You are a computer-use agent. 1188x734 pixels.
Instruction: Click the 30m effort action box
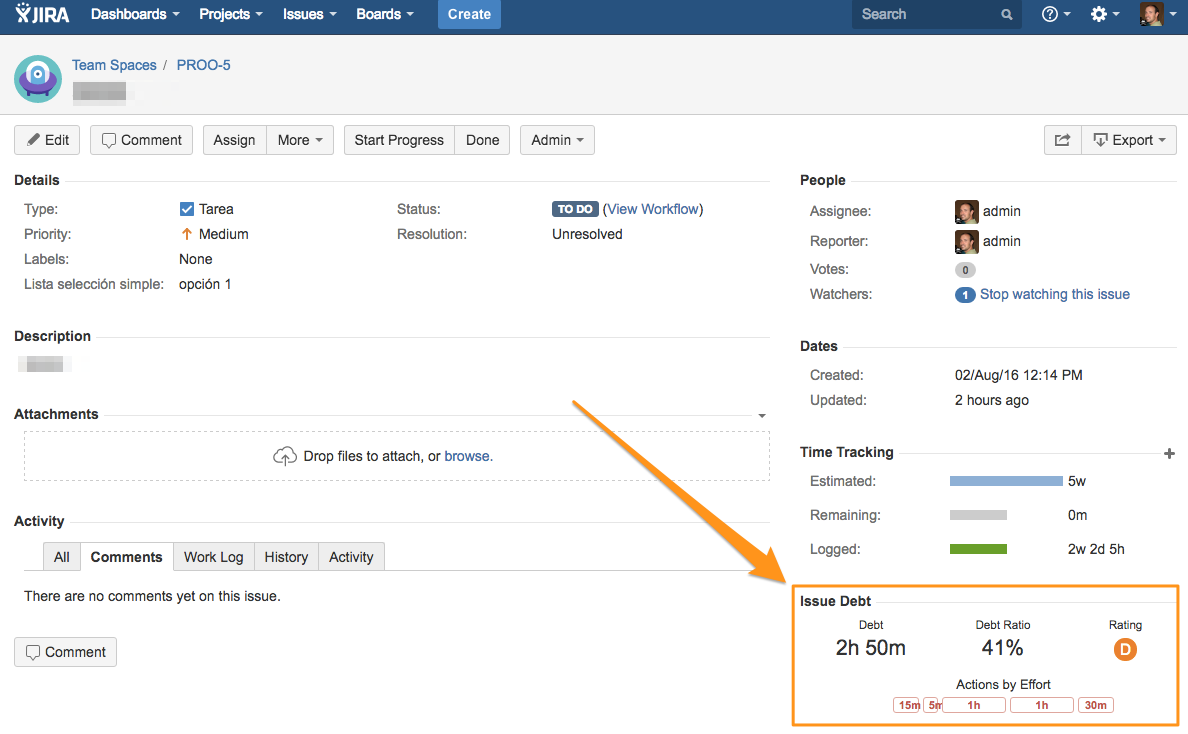(1095, 705)
